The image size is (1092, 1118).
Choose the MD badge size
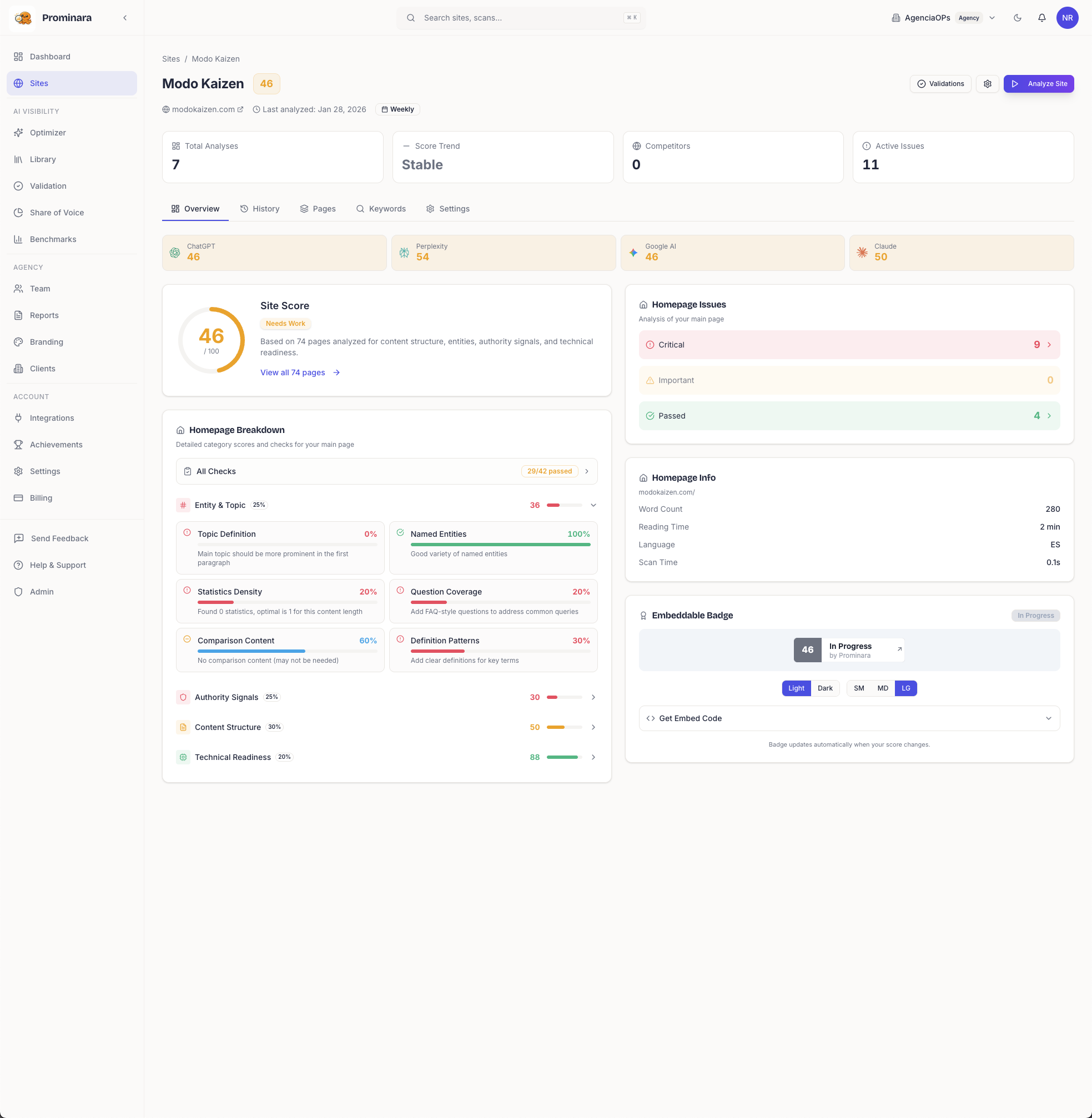883,688
